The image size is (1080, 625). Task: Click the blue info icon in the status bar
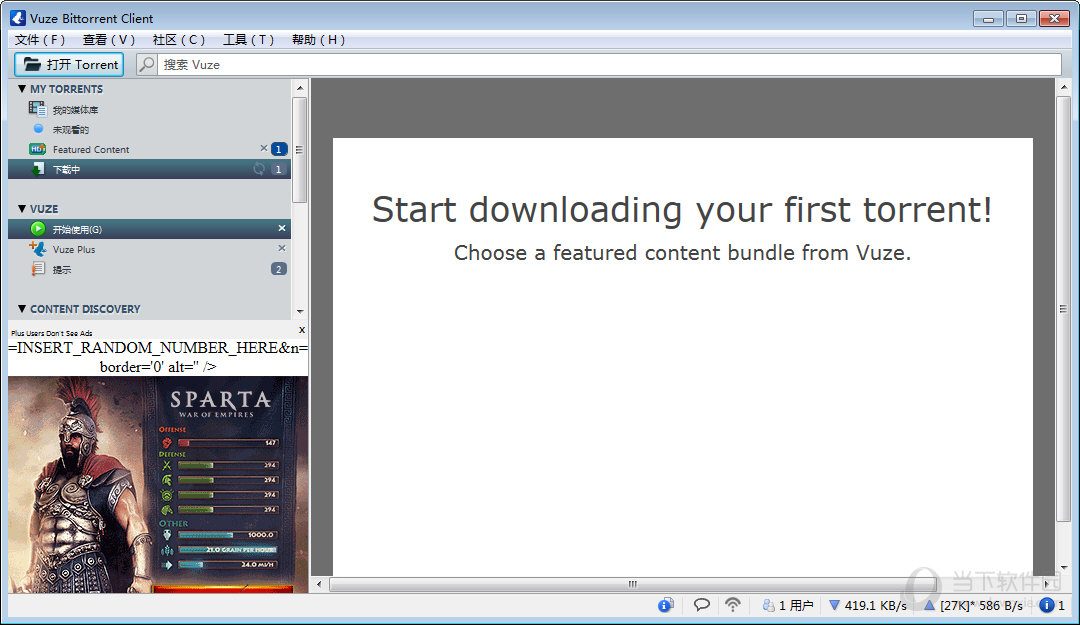[x=665, y=605]
